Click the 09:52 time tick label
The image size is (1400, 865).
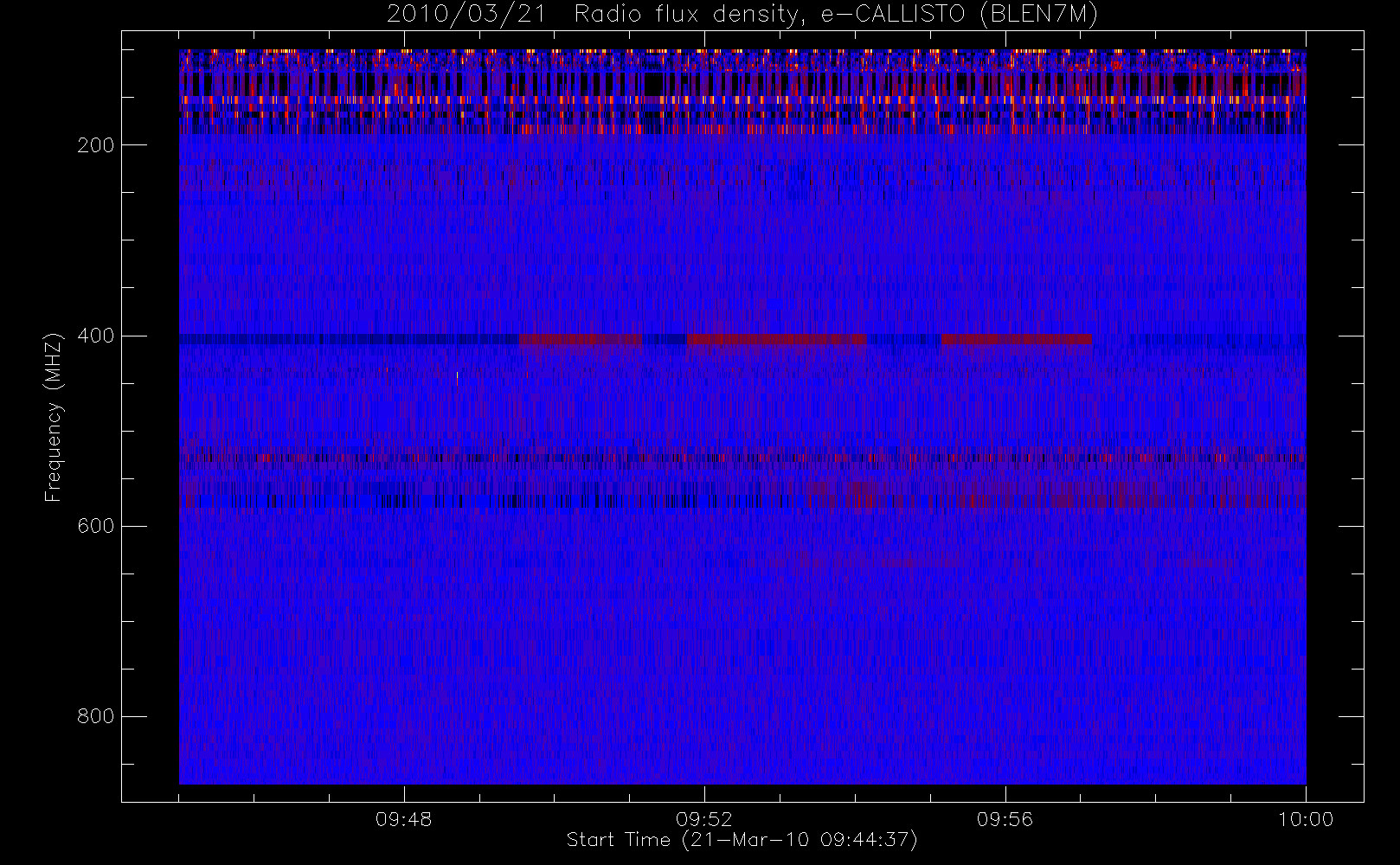(704, 819)
